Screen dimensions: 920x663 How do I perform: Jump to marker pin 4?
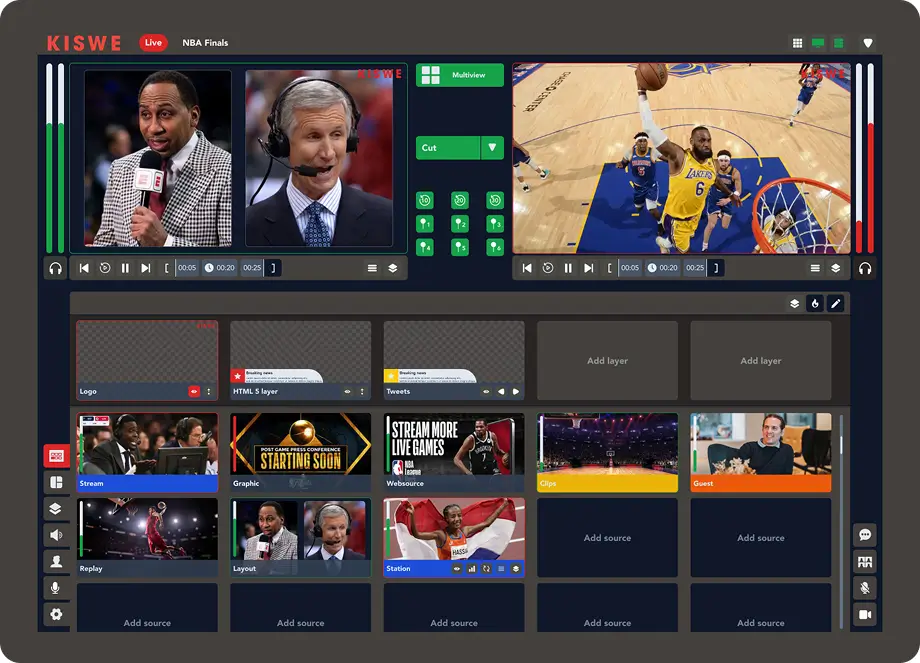pyautogui.click(x=425, y=247)
